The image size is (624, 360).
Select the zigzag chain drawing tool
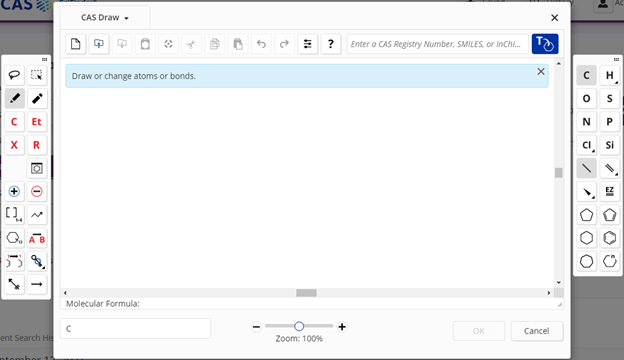tap(37, 215)
